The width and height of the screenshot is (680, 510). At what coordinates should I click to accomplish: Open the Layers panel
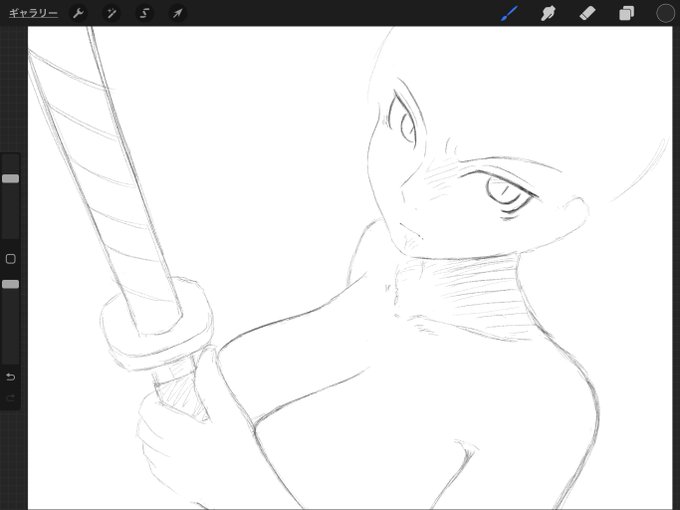tap(626, 13)
